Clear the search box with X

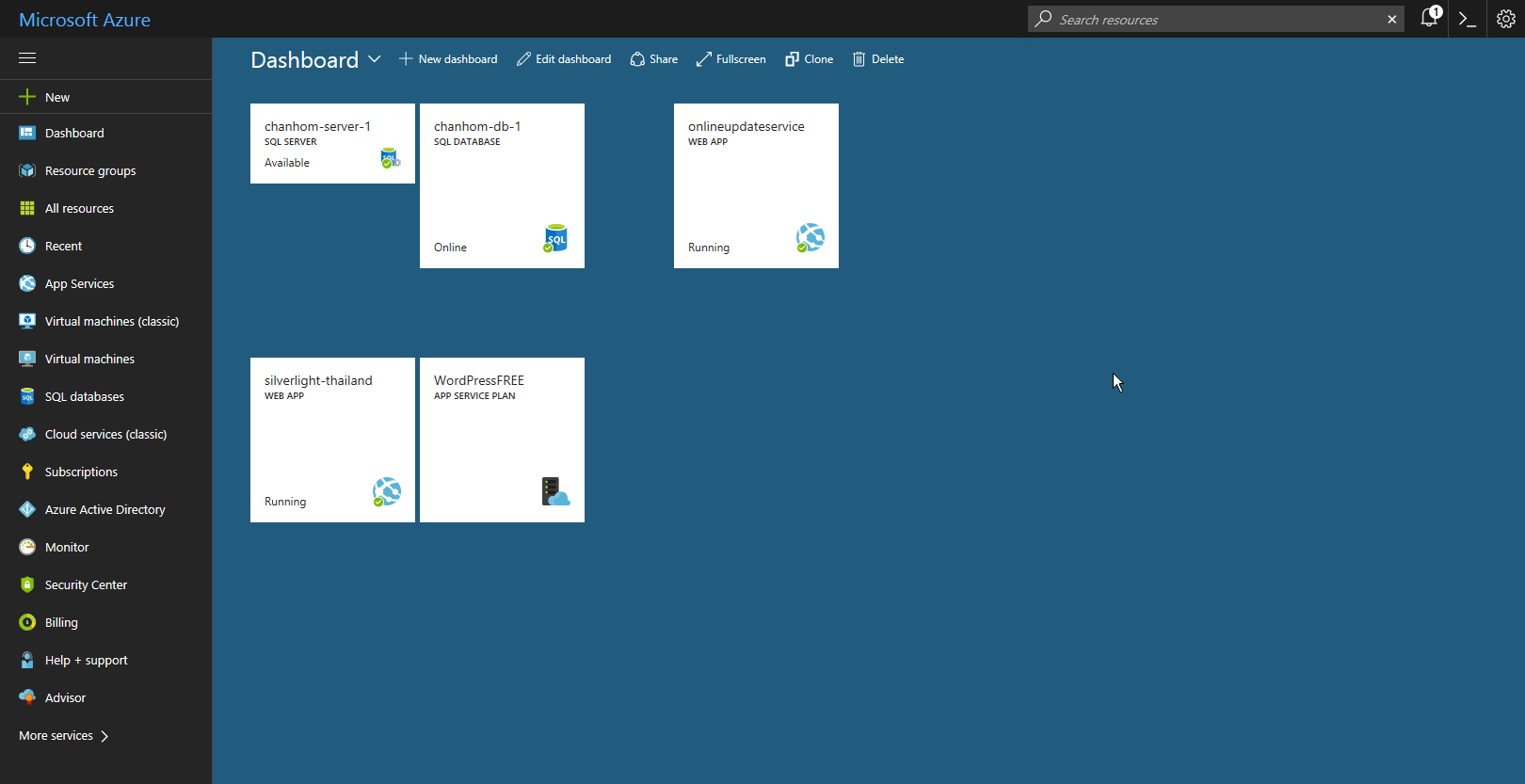(x=1392, y=19)
